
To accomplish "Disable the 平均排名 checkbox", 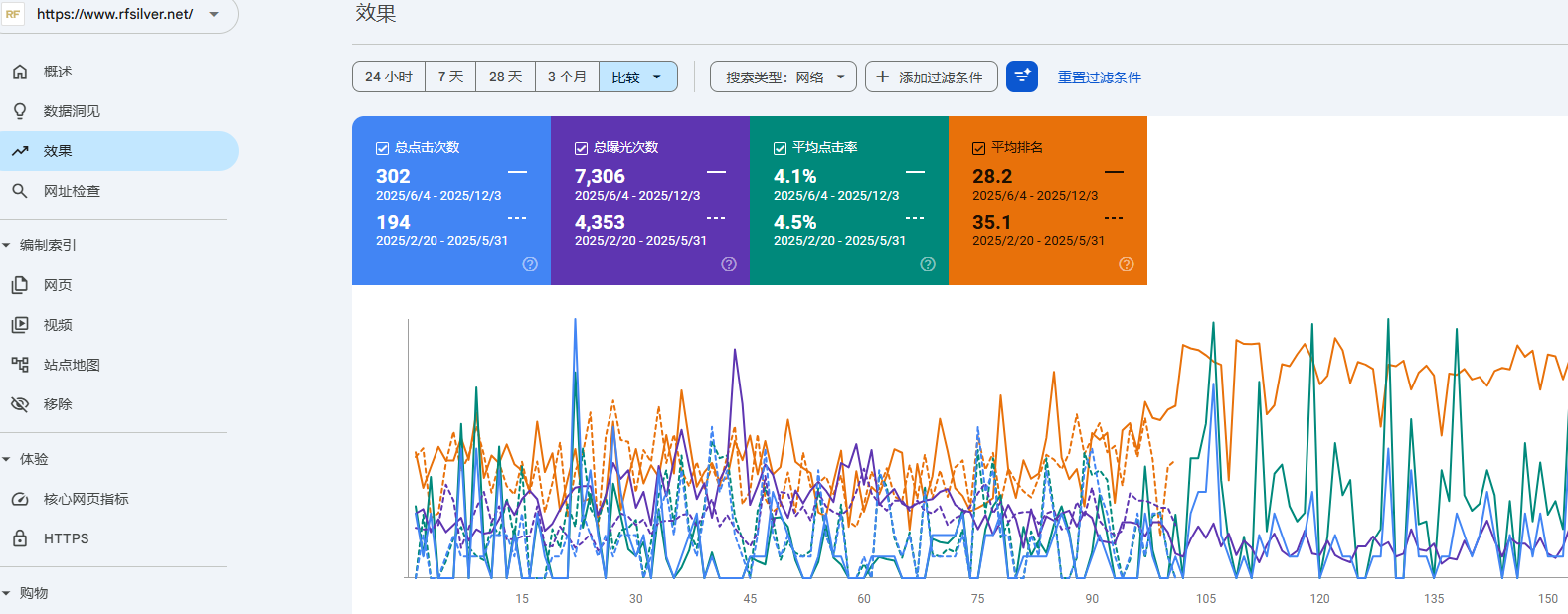I will click(978, 148).
